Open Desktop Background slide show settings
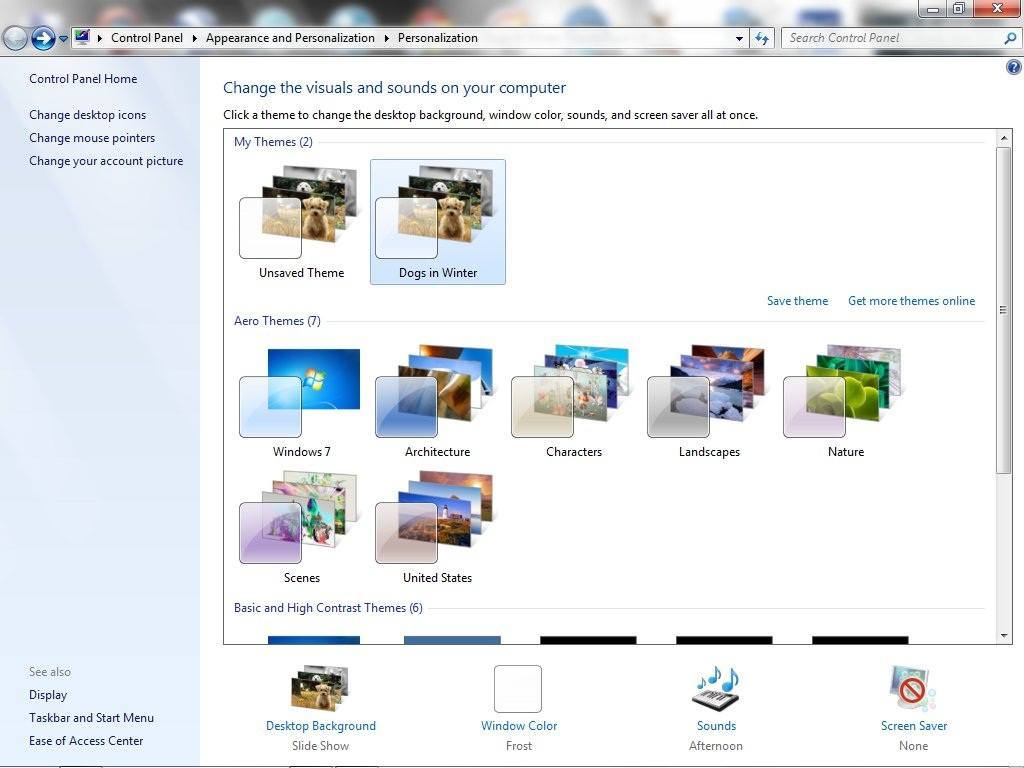 [x=320, y=688]
